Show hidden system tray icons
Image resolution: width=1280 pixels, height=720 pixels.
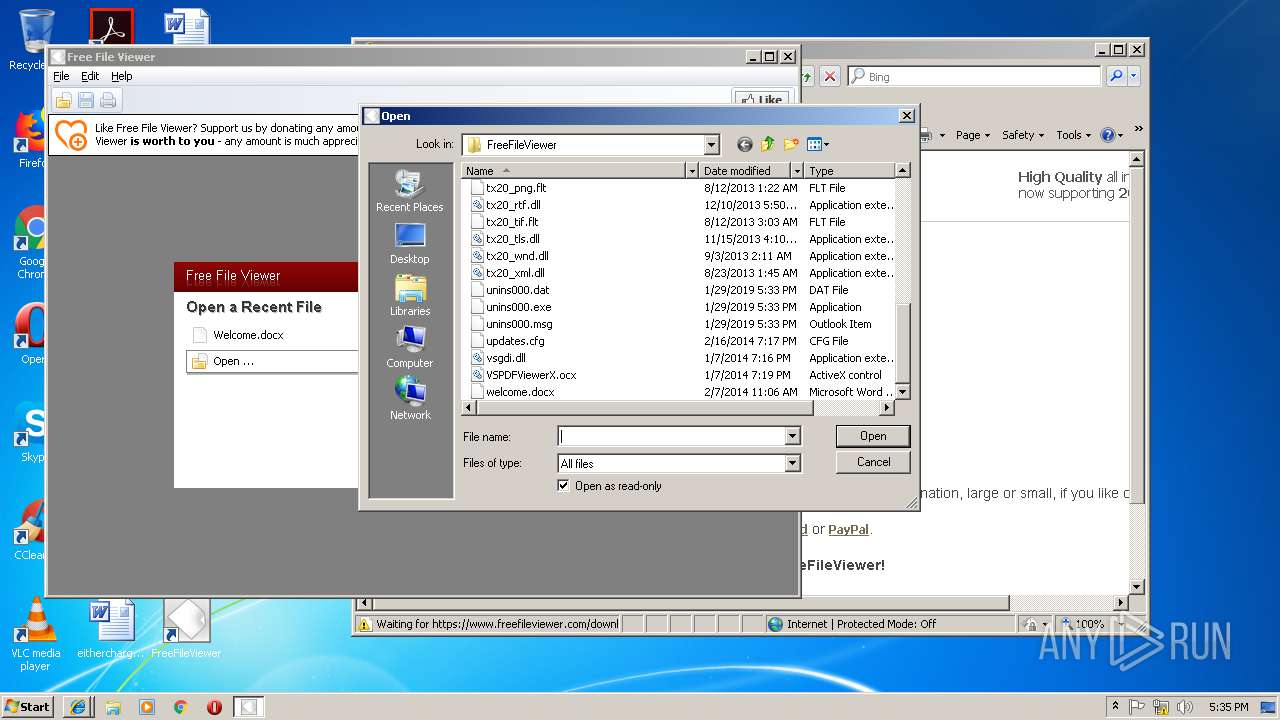1115,706
